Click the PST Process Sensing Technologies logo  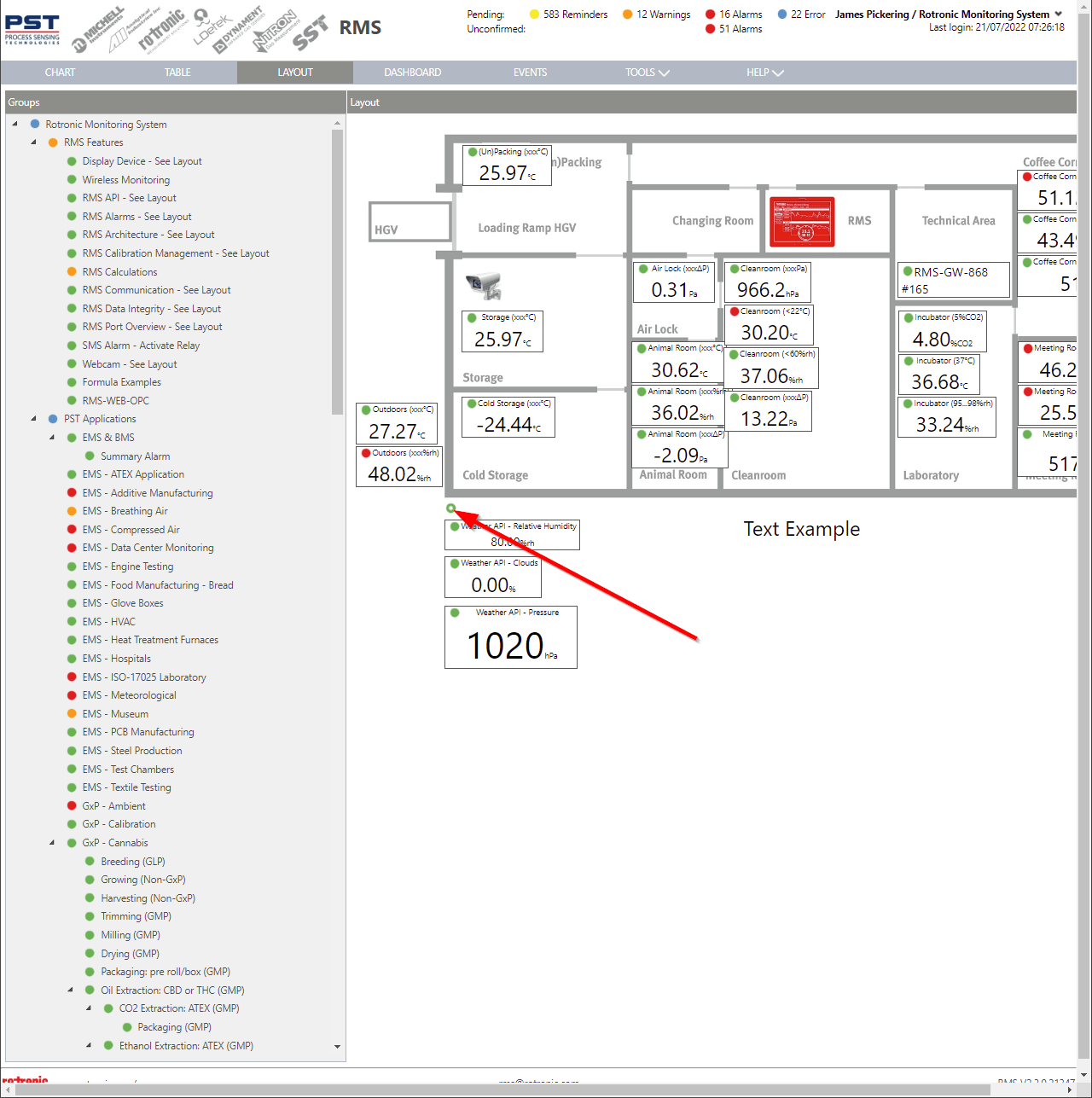(32, 27)
